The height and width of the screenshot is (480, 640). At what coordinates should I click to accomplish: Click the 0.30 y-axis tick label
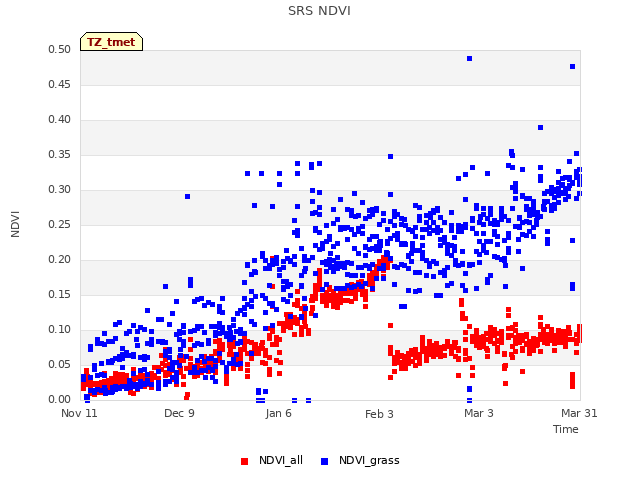pyautogui.click(x=60, y=189)
